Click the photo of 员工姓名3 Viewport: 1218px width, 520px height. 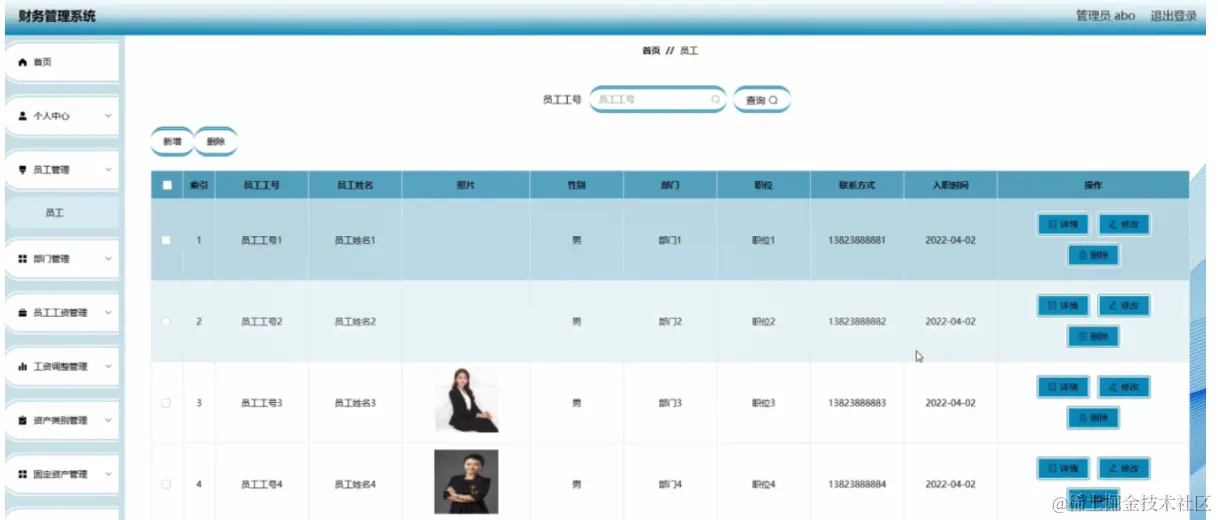[466, 400]
